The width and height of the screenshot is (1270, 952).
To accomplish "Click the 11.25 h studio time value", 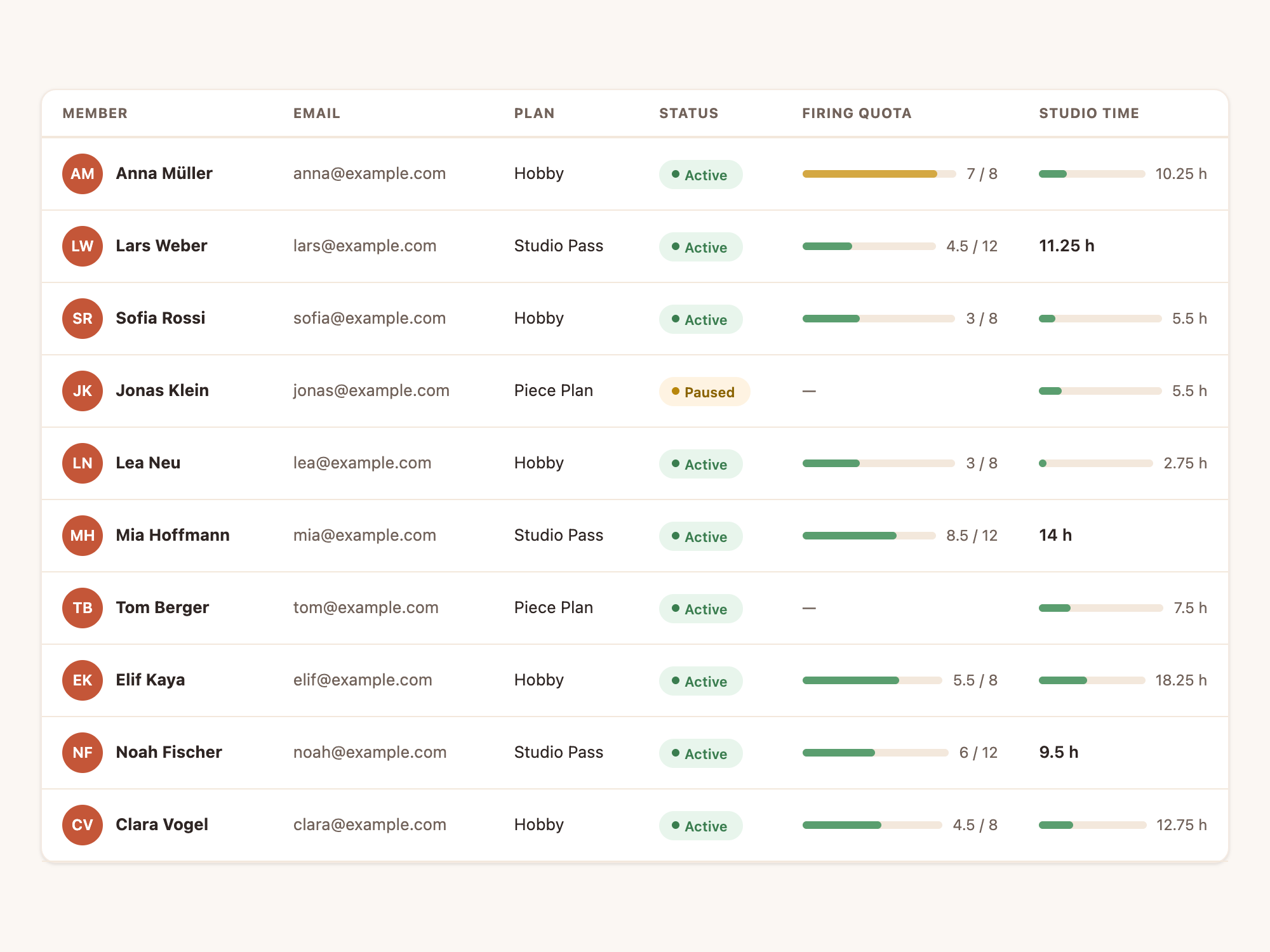I will [1067, 246].
